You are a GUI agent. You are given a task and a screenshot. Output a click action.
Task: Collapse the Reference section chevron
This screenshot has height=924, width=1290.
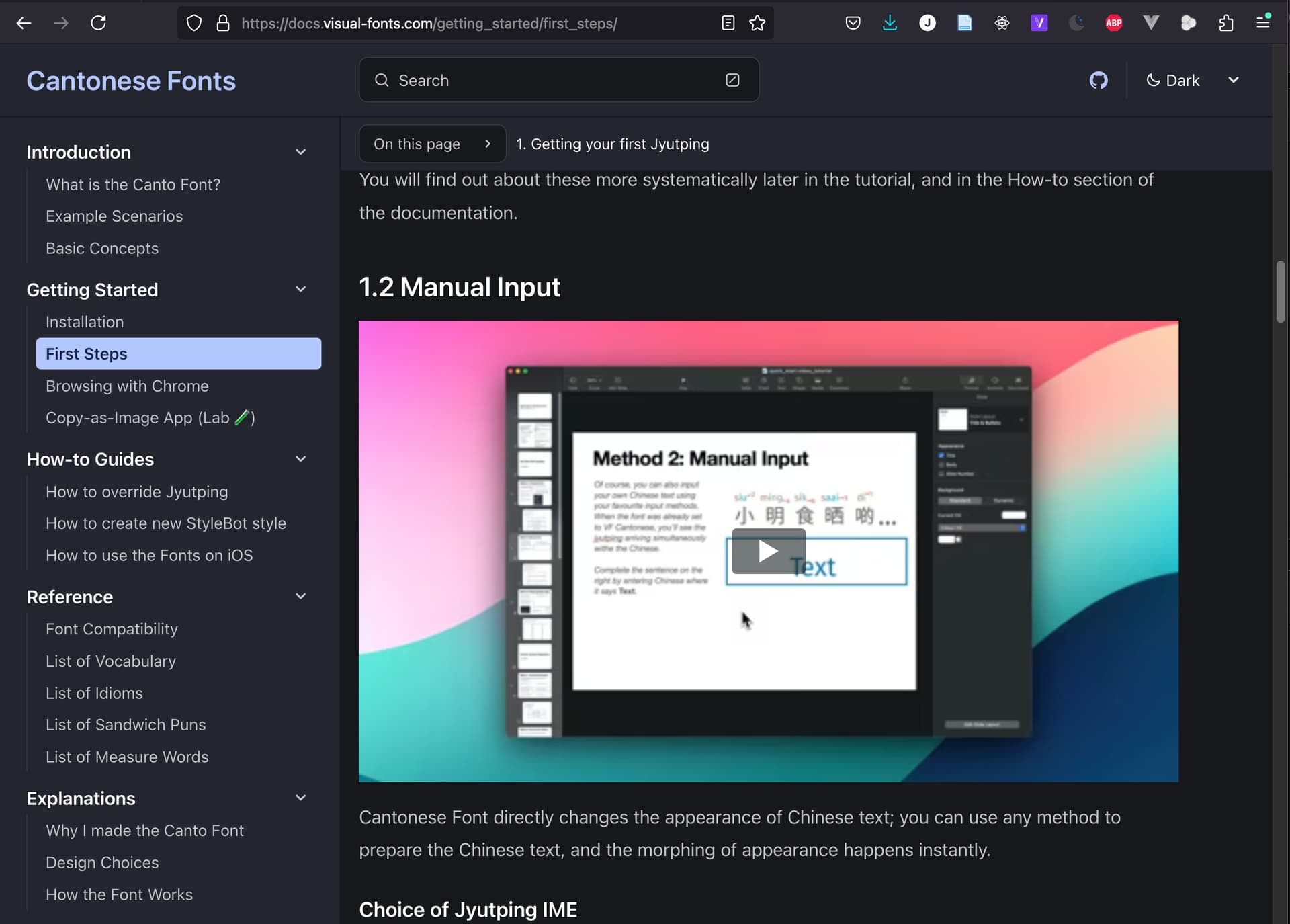300,597
